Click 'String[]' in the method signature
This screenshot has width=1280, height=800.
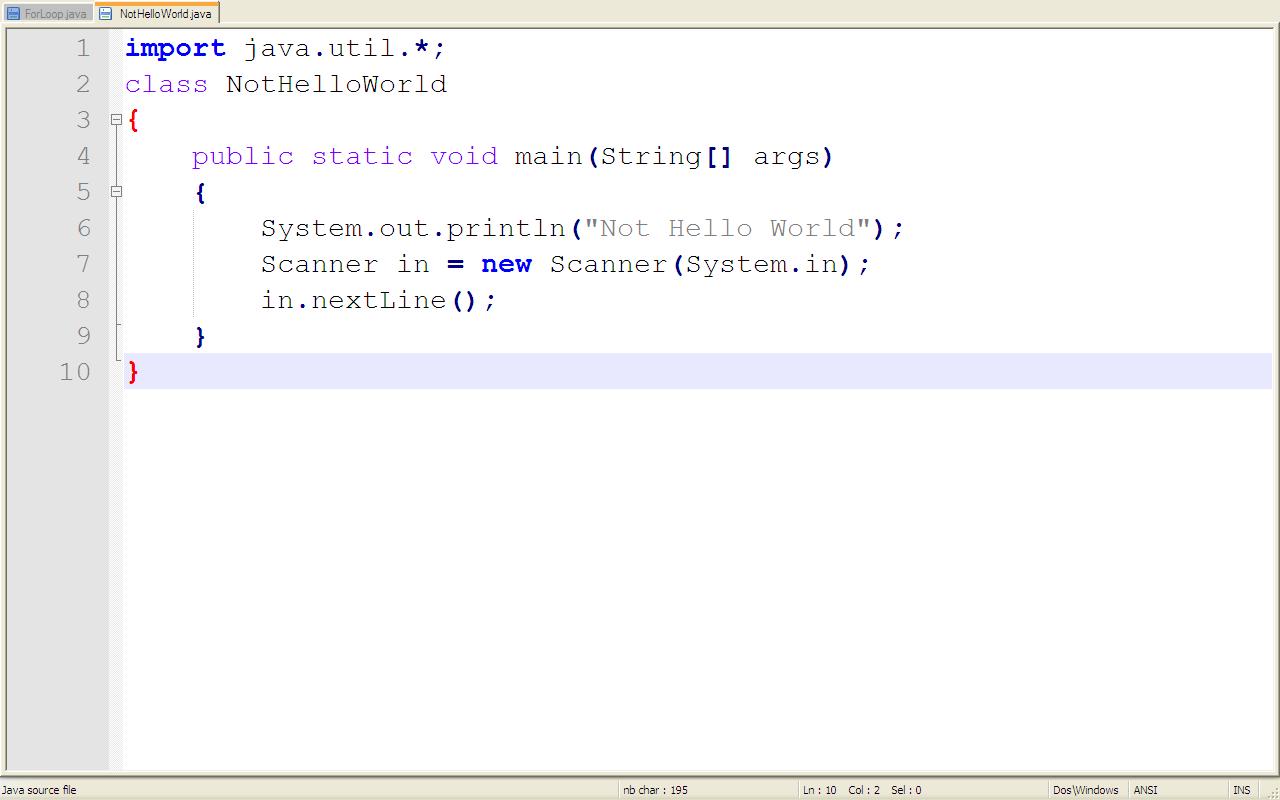(x=666, y=156)
